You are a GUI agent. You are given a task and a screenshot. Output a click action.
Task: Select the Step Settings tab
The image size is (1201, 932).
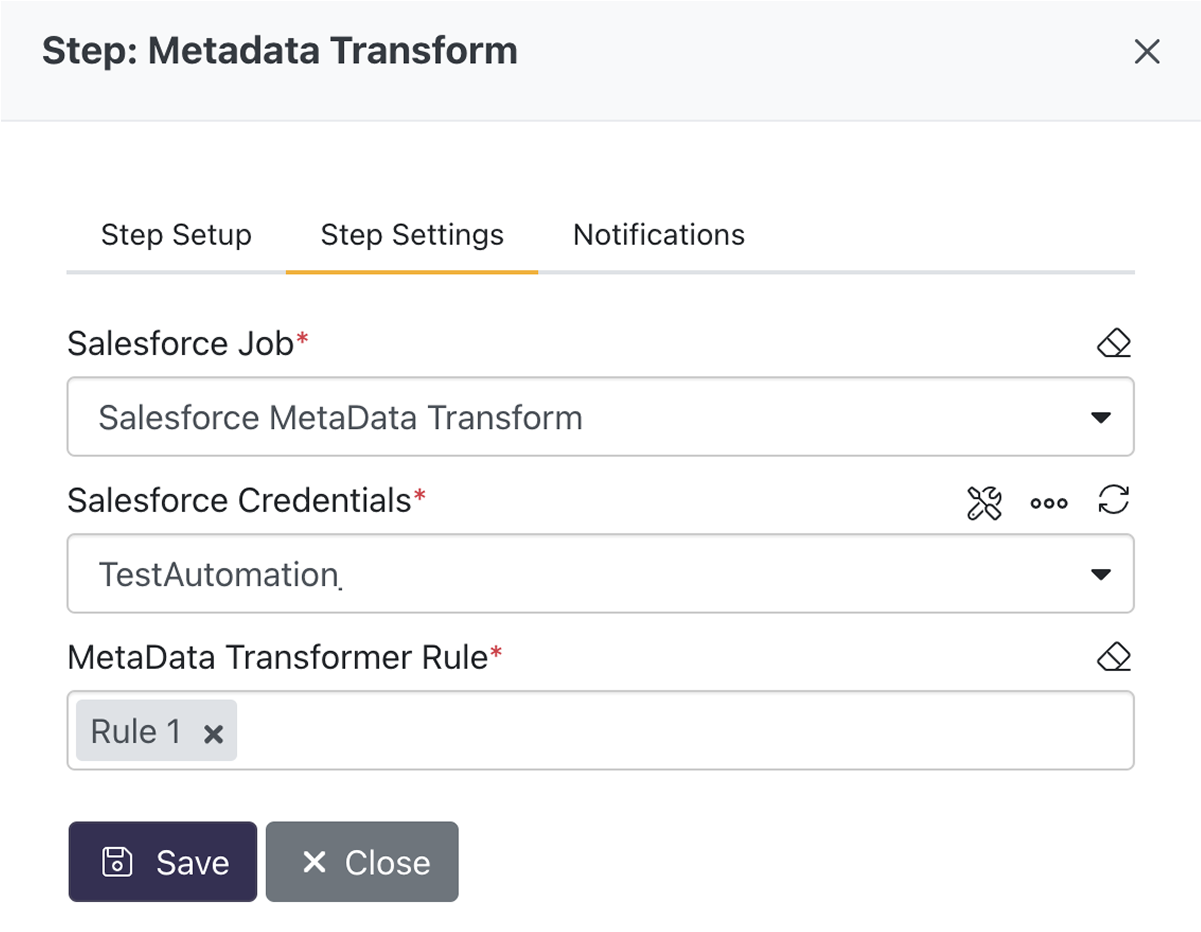[x=412, y=235]
